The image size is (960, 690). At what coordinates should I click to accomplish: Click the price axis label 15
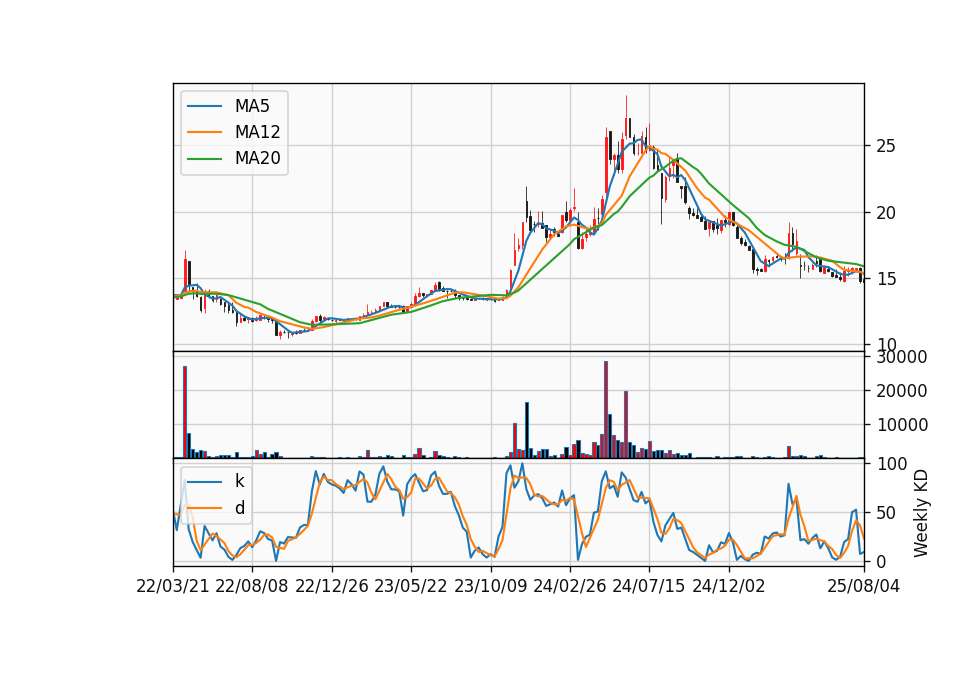tap(885, 279)
